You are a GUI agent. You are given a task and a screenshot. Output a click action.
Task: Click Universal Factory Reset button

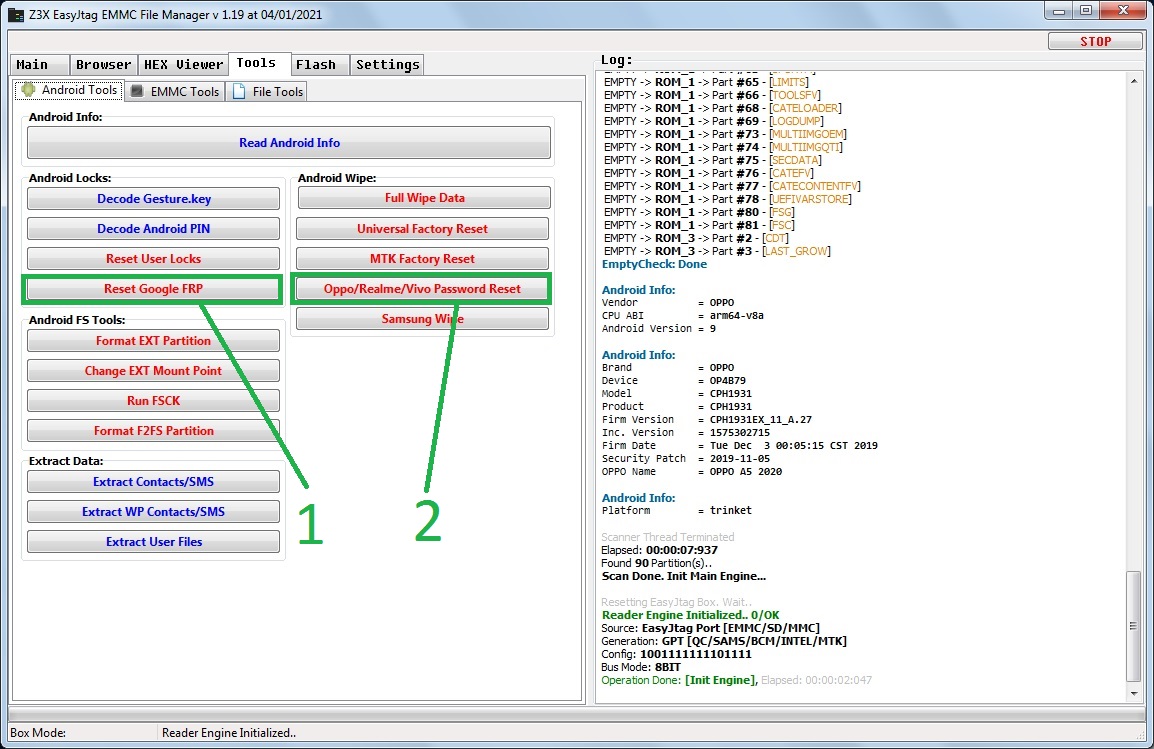coord(422,229)
